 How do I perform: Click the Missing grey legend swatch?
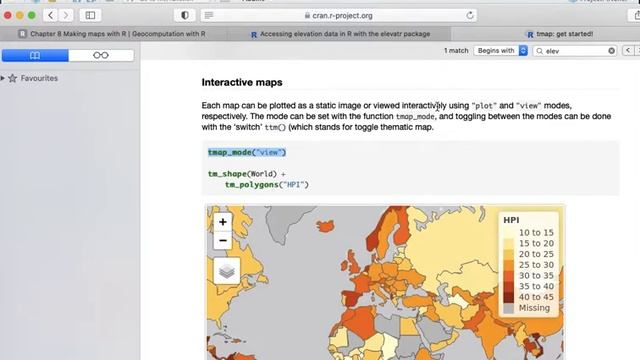pyautogui.click(x=509, y=308)
